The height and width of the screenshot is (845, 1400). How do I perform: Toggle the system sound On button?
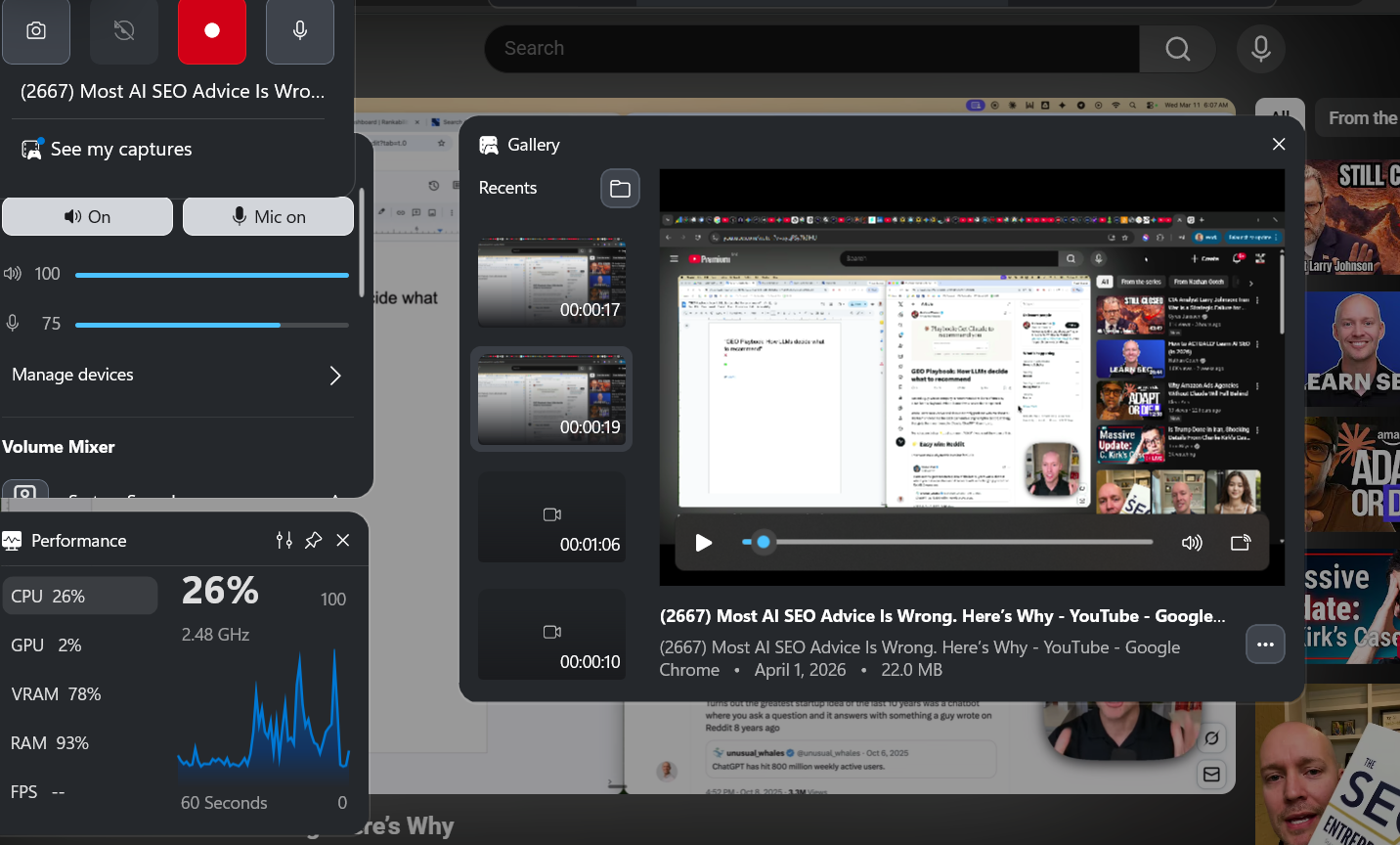point(87,216)
